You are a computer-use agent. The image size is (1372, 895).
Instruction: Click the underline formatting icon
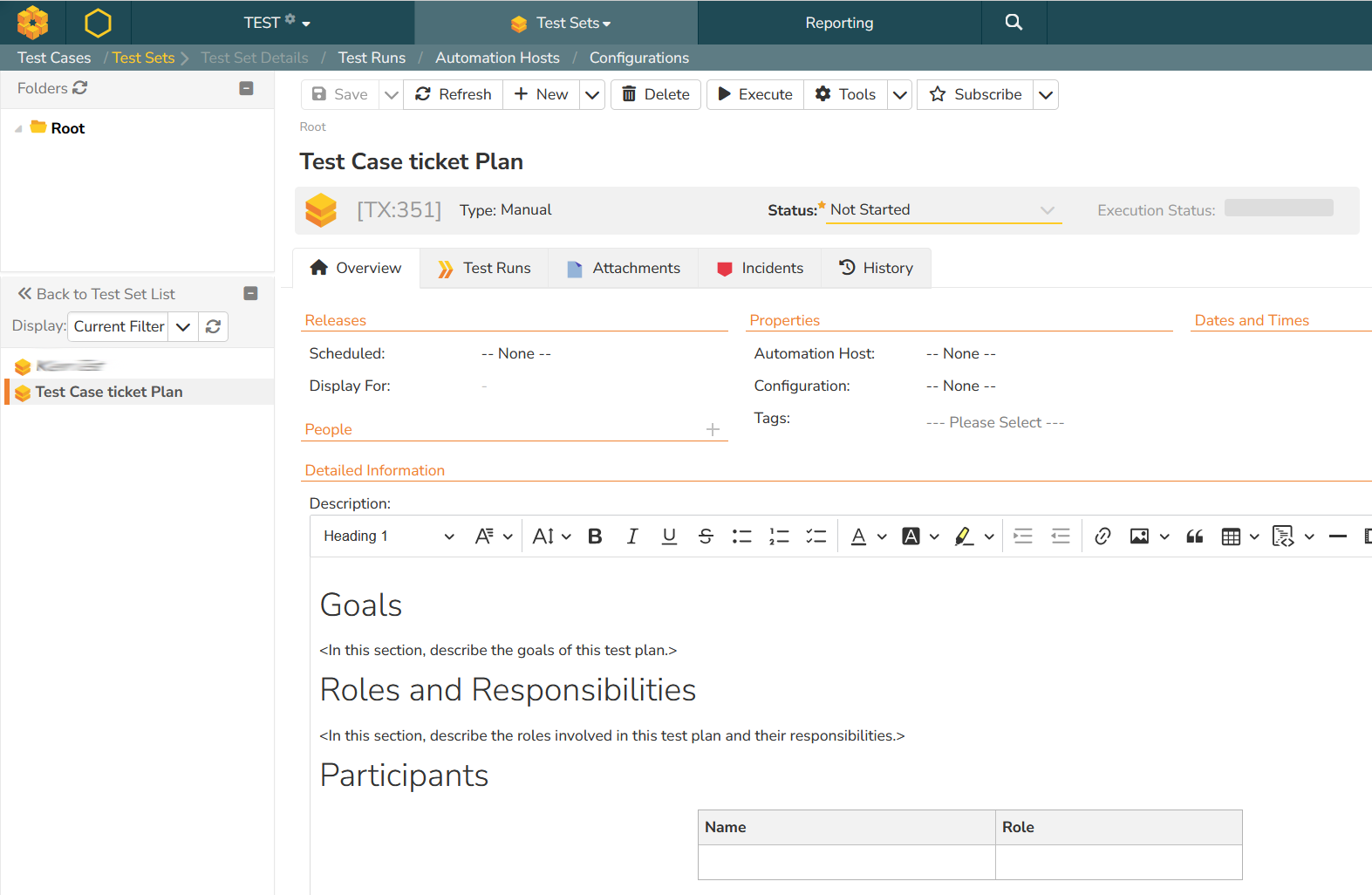point(669,536)
